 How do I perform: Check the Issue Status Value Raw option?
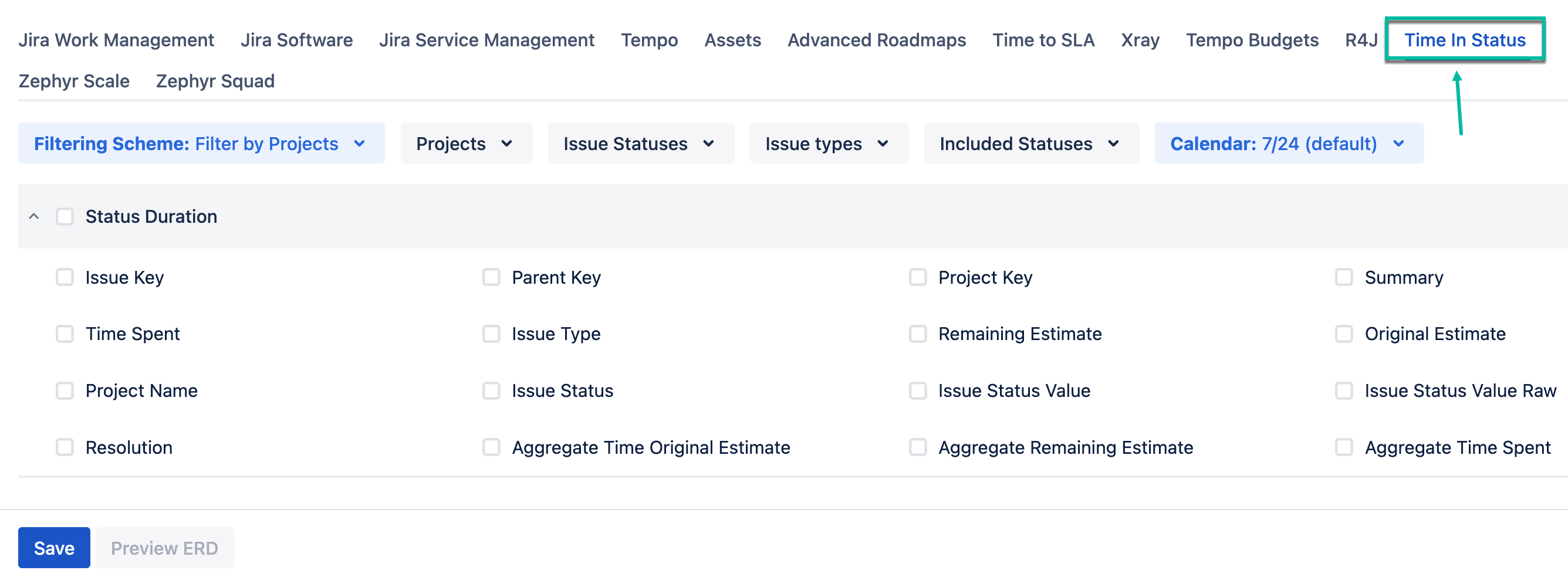point(1344,390)
